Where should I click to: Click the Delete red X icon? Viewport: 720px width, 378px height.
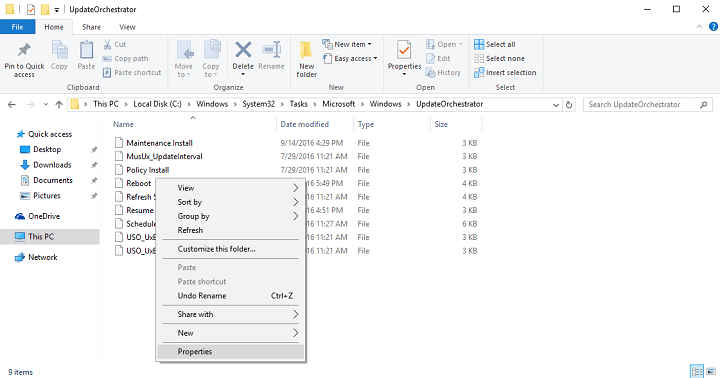click(243, 50)
